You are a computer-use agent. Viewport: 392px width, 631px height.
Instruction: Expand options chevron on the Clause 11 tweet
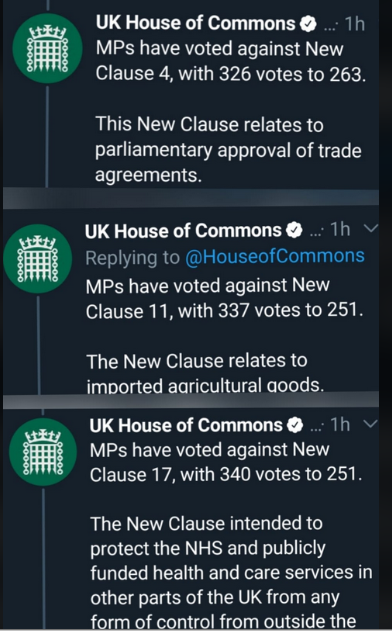371,229
